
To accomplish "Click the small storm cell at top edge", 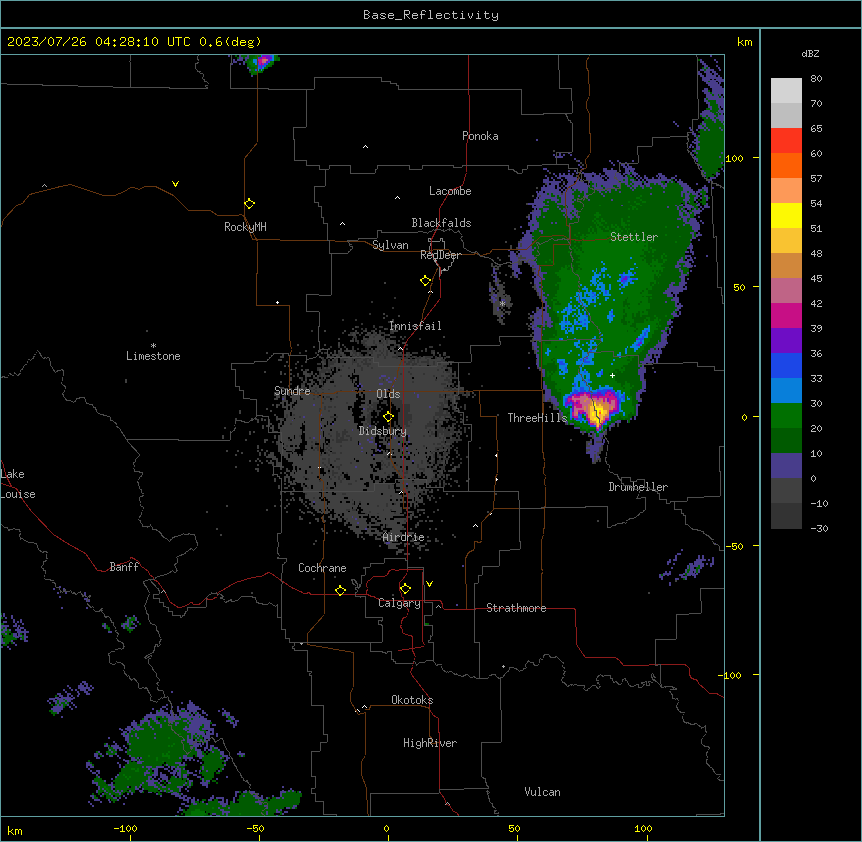I will (262, 63).
